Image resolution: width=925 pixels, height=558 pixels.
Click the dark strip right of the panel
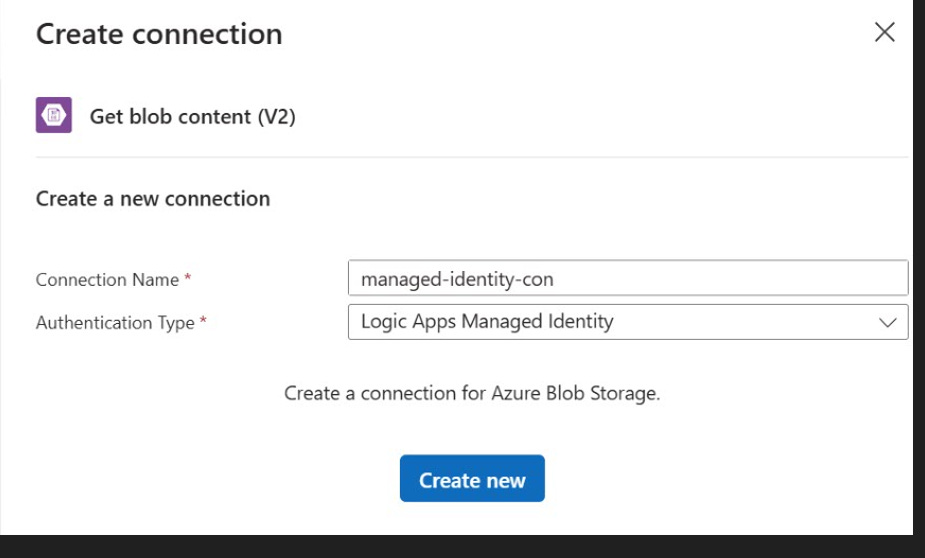(919, 265)
